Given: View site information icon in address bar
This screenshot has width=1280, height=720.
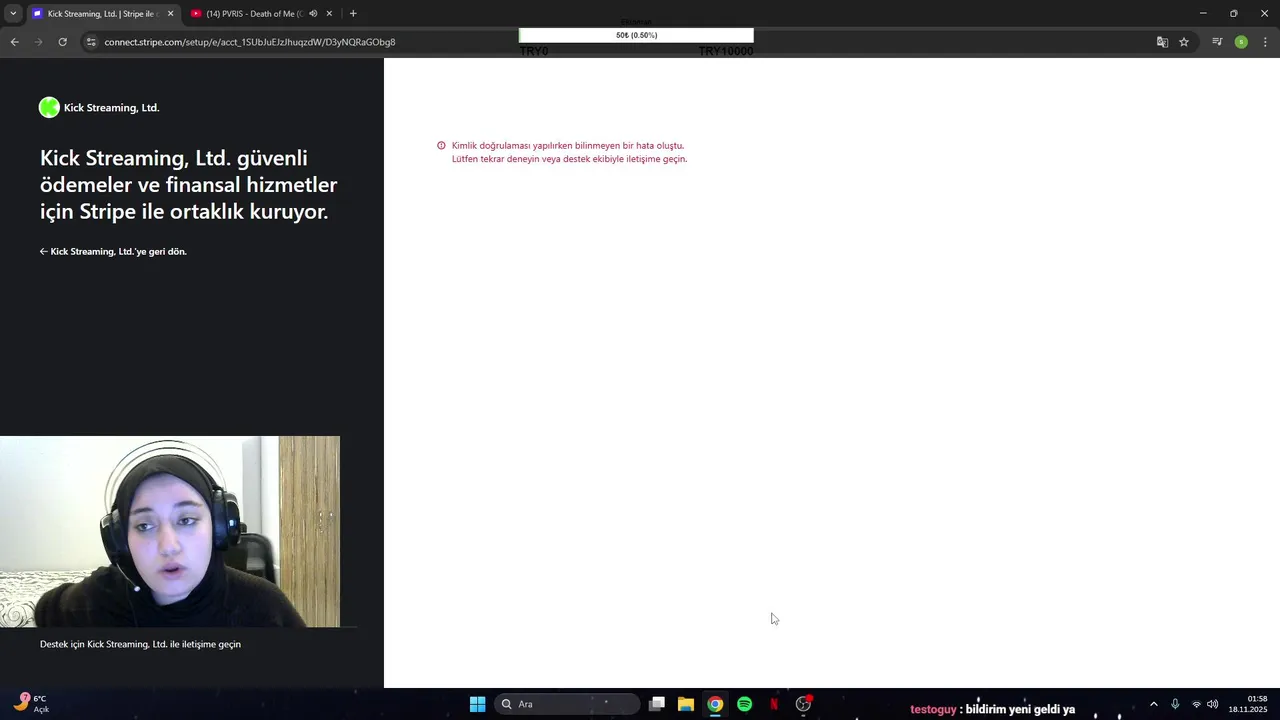Looking at the screenshot, I should [91, 42].
